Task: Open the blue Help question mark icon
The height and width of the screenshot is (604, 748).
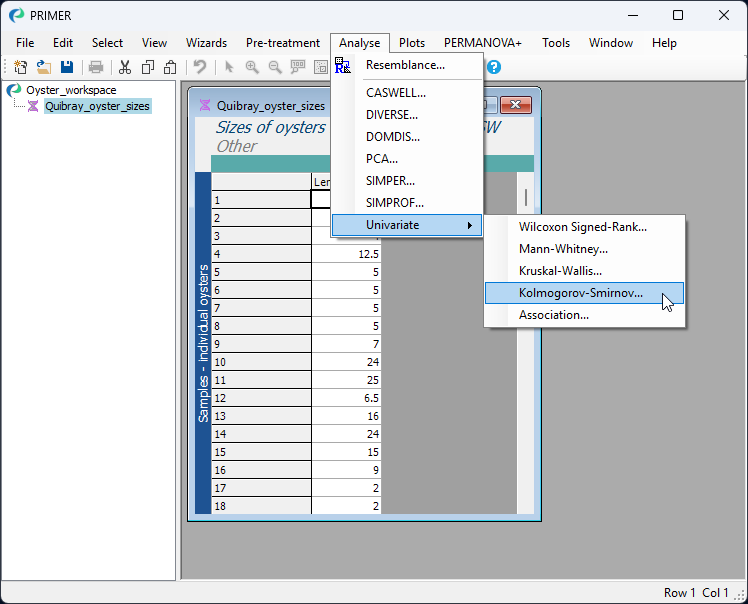Action: coord(493,67)
